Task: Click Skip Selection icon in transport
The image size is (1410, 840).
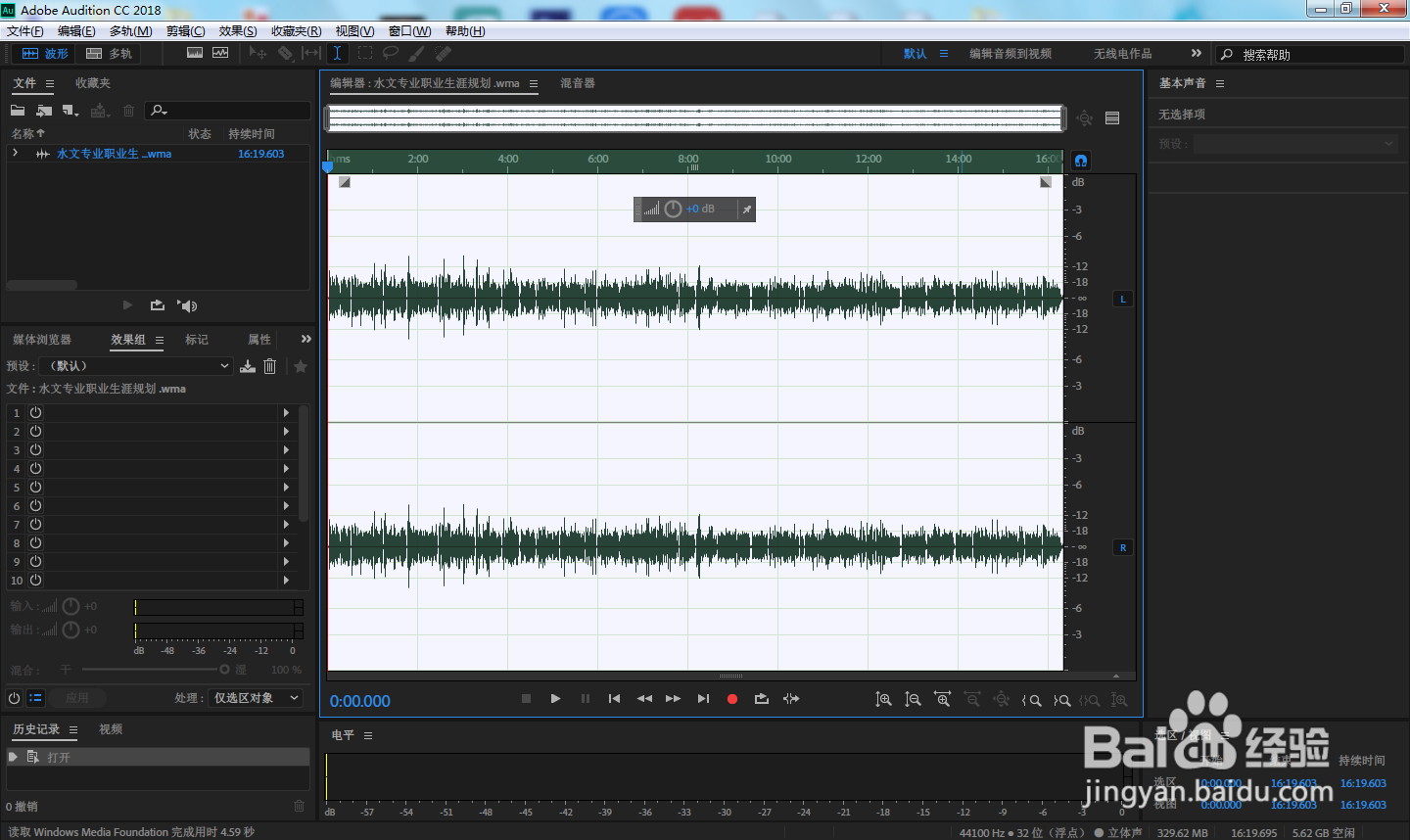Action: (x=791, y=699)
